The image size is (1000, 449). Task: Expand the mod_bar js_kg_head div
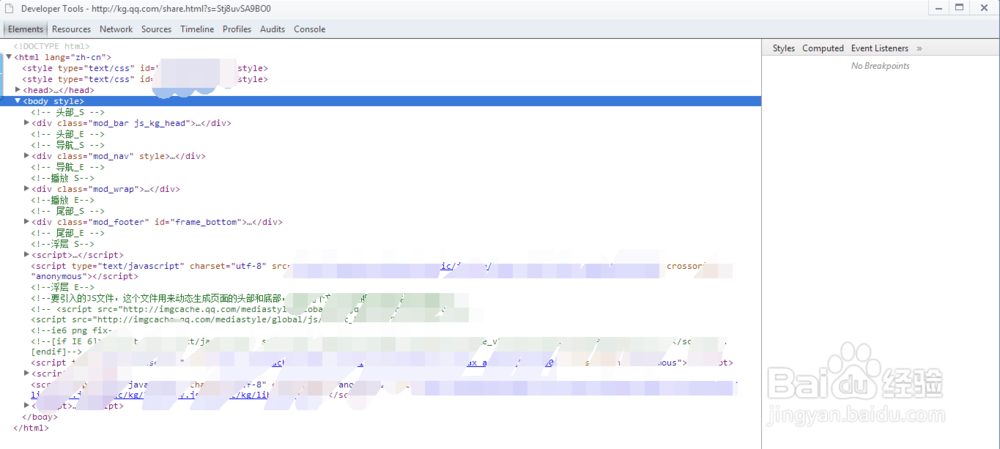tap(27, 122)
